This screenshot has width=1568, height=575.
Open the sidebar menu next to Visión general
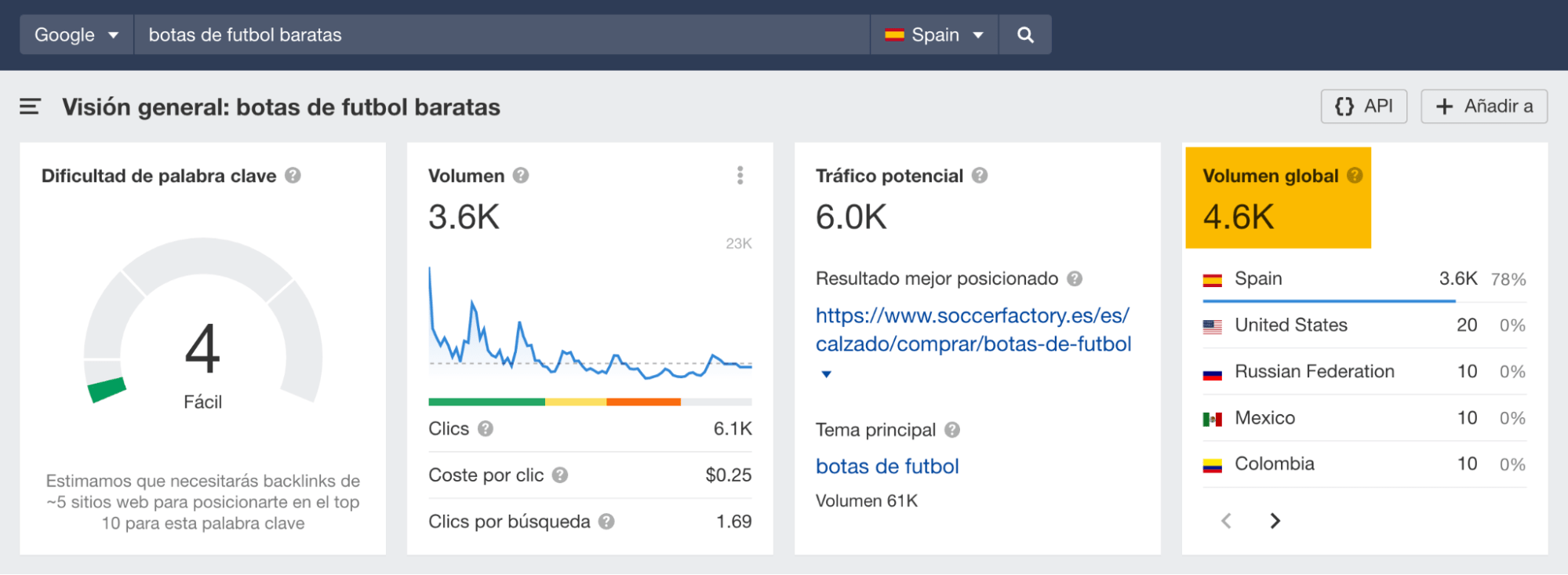(x=29, y=107)
